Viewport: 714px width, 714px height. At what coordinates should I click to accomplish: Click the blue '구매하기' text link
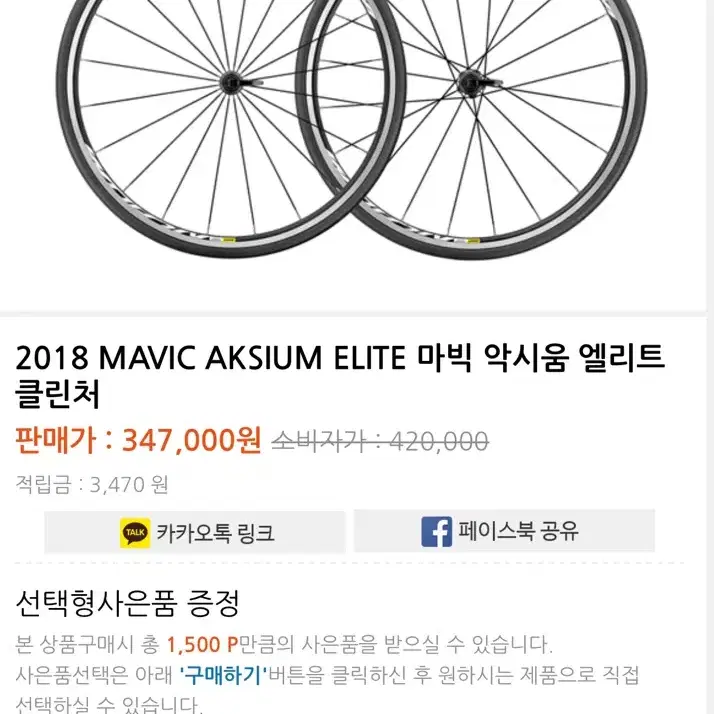223,676
